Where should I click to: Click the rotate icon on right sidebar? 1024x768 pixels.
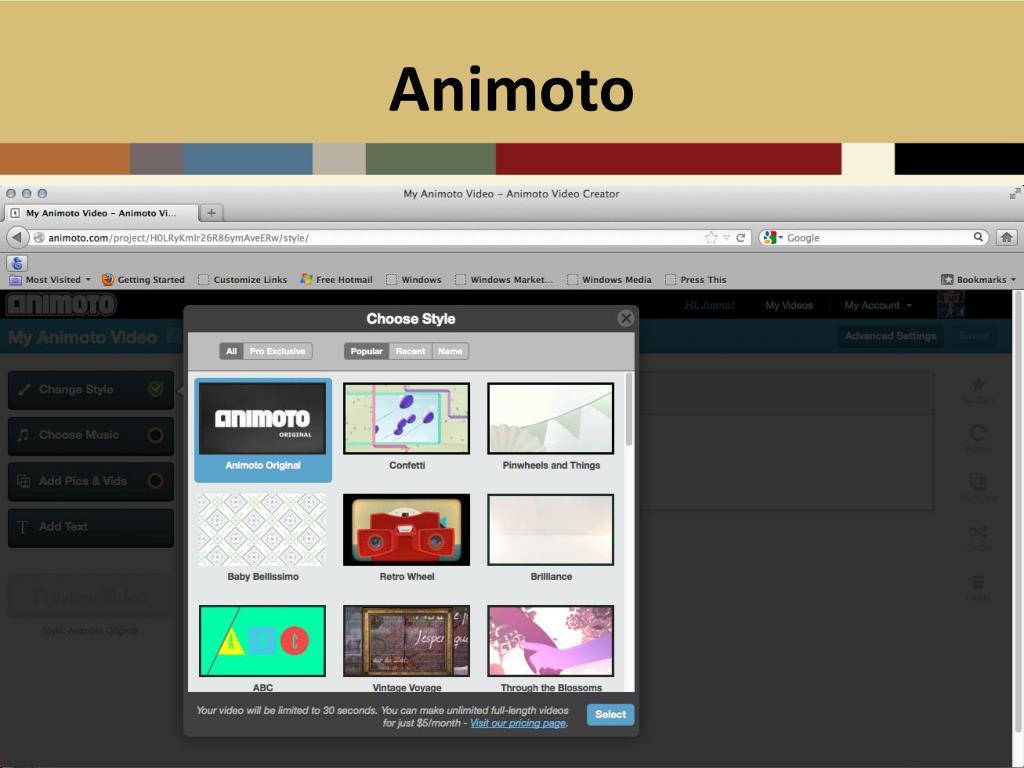coord(978,433)
